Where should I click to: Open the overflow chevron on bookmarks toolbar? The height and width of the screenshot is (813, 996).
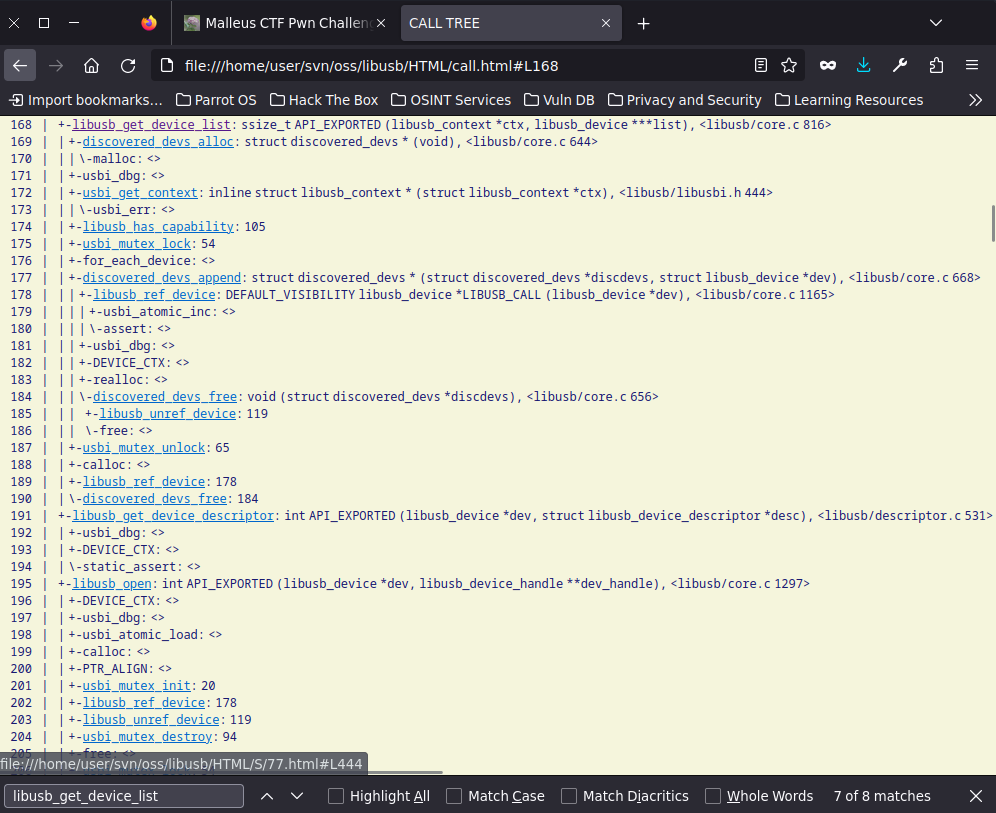pos(976,99)
